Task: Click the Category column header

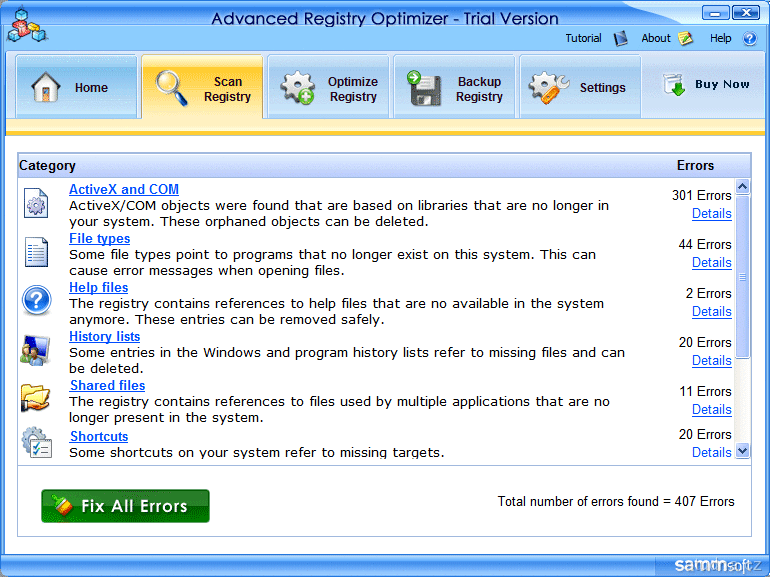Action: (x=47, y=165)
